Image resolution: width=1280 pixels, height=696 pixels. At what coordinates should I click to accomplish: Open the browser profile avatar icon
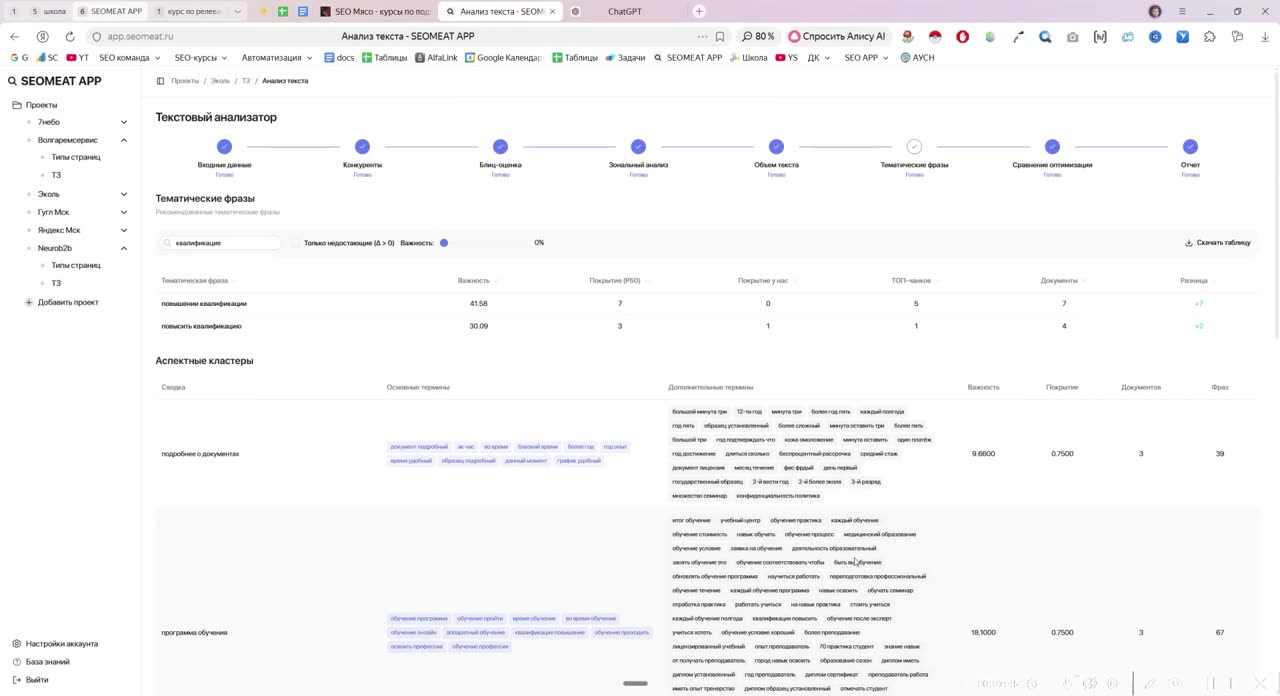[1155, 11]
